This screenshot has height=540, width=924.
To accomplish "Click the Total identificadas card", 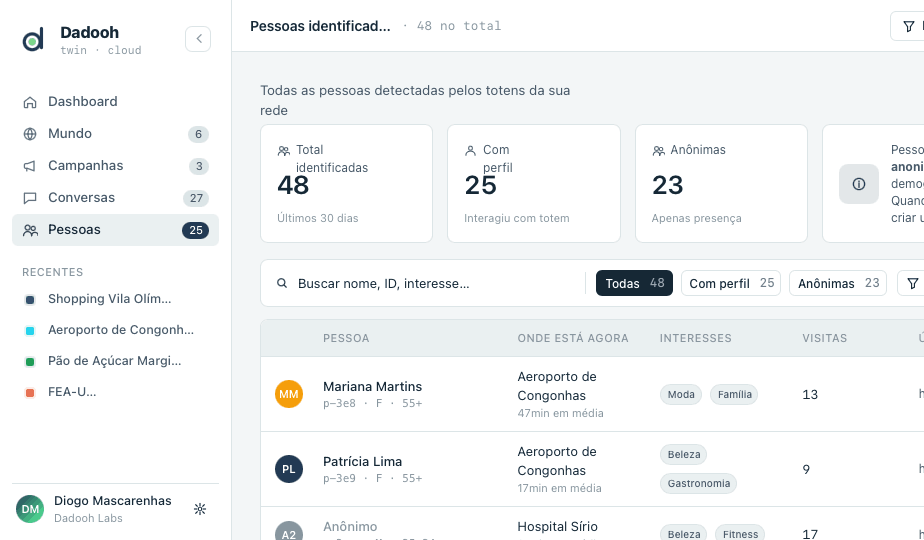I will (x=346, y=183).
